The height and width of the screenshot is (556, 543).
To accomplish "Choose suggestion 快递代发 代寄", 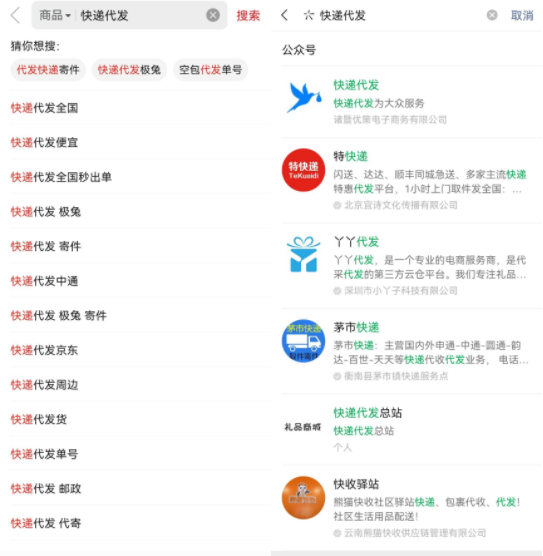I will 140,523.
